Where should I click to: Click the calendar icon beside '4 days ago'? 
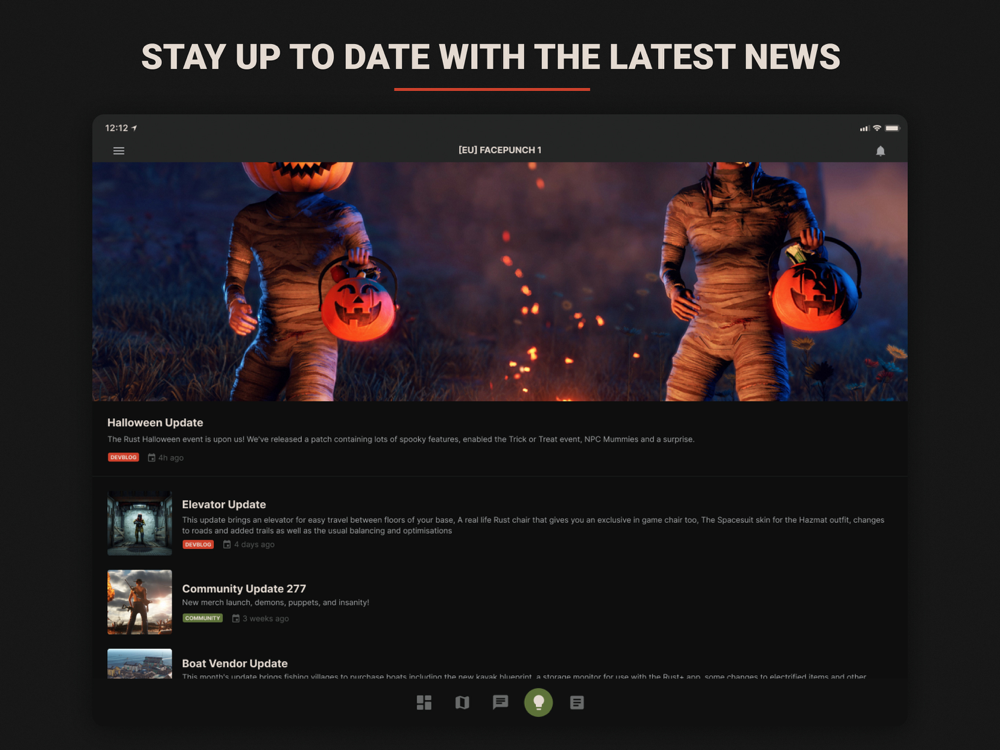click(x=226, y=544)
